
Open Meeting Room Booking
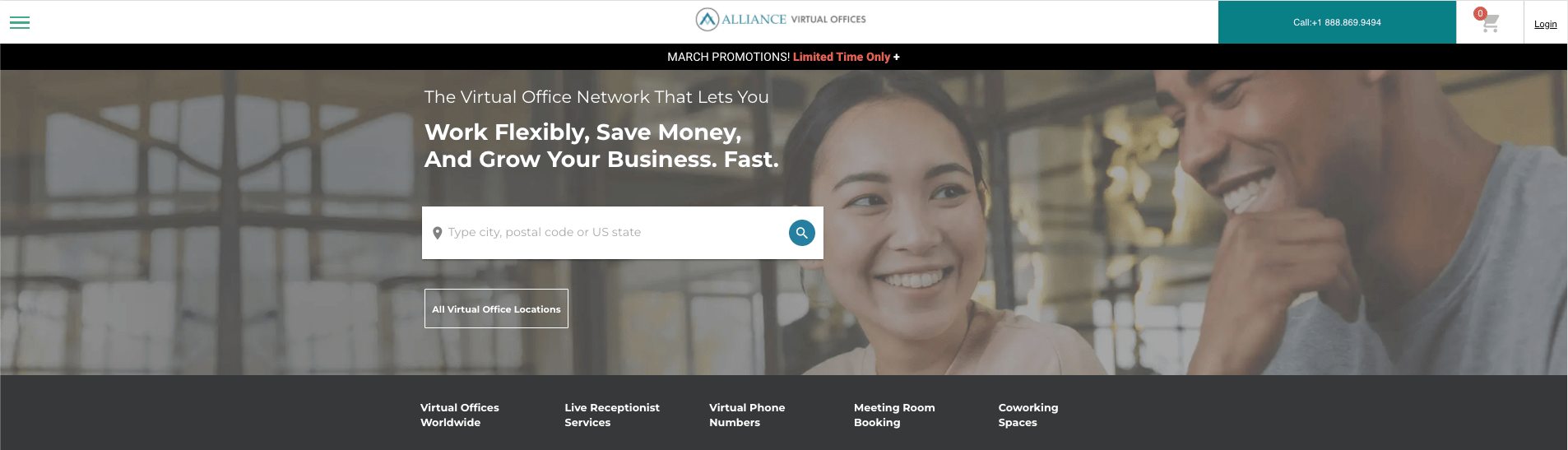(894, 415)
